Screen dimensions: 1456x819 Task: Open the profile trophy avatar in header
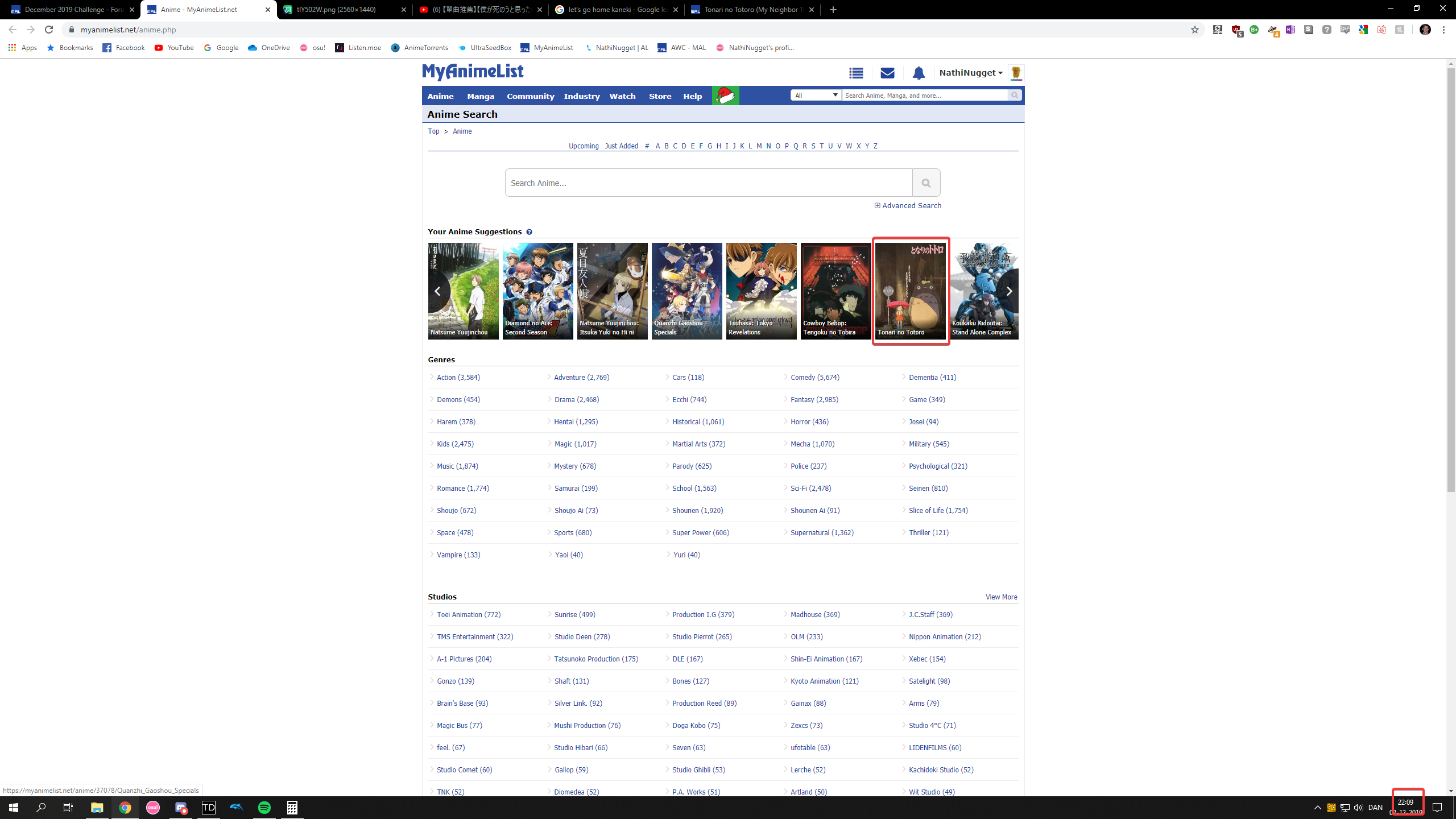point(1016,73)
